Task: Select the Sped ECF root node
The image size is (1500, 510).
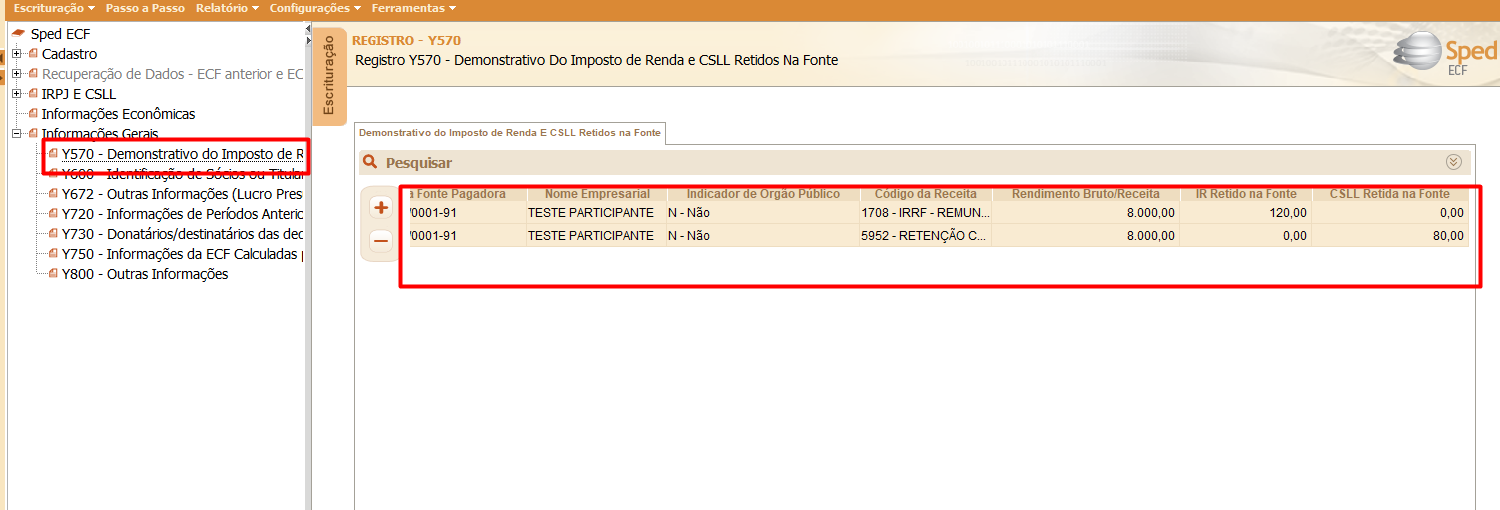Action: coord(60,34)
